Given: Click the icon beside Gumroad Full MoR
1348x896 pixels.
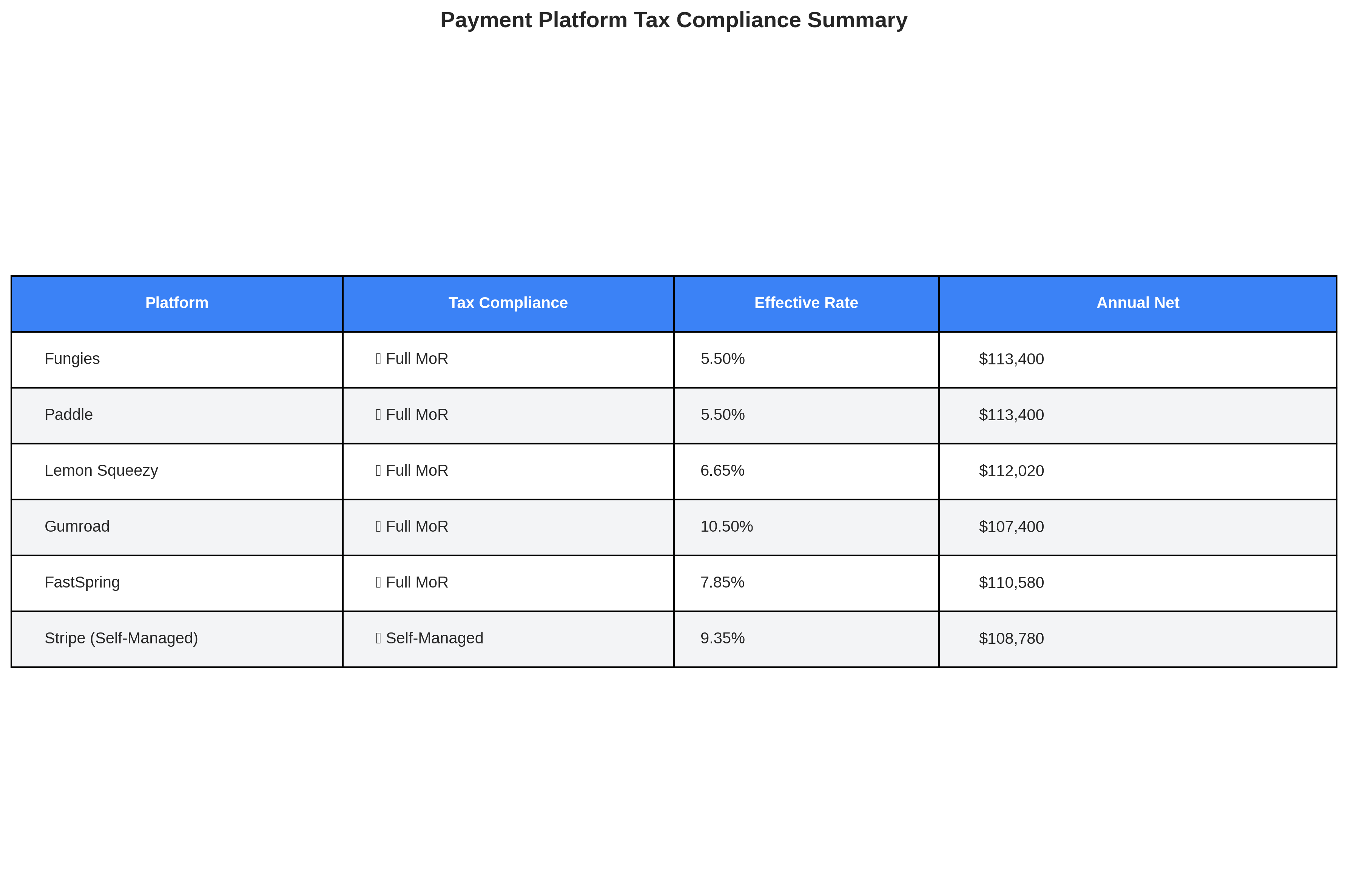Looking at the screenshot, I should pos(378,527).
